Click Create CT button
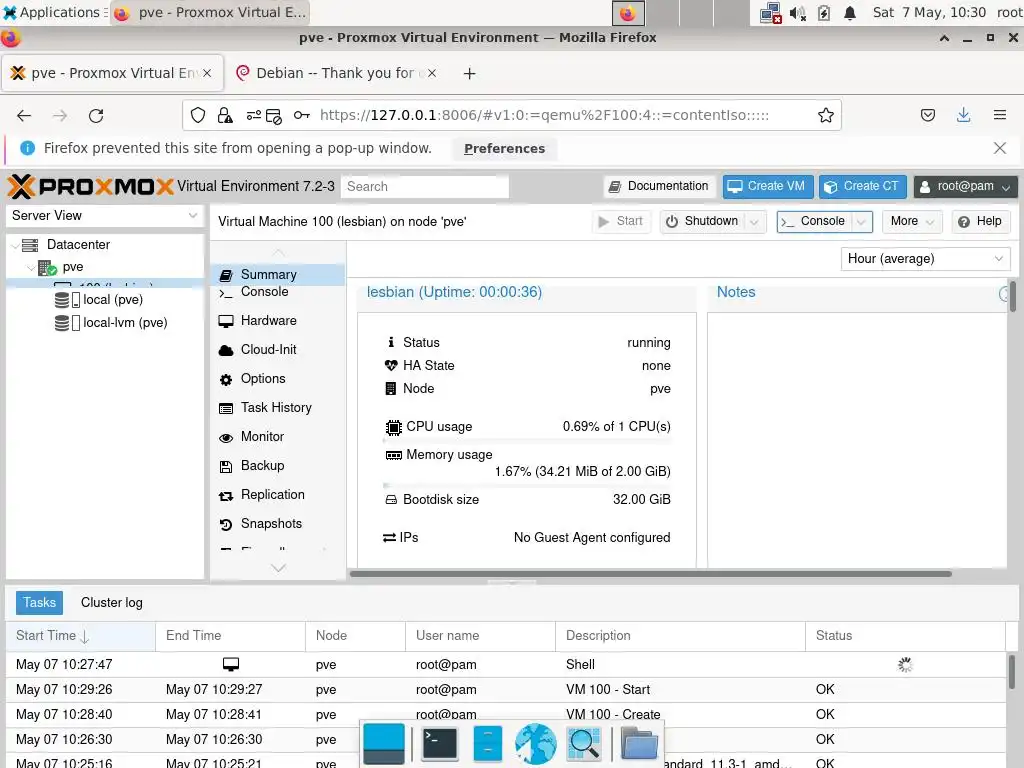 pos(863,187)
